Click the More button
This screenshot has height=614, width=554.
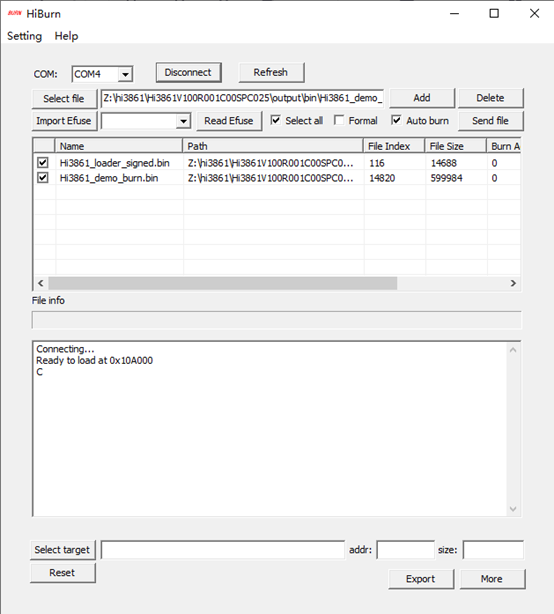click(492, 579)
